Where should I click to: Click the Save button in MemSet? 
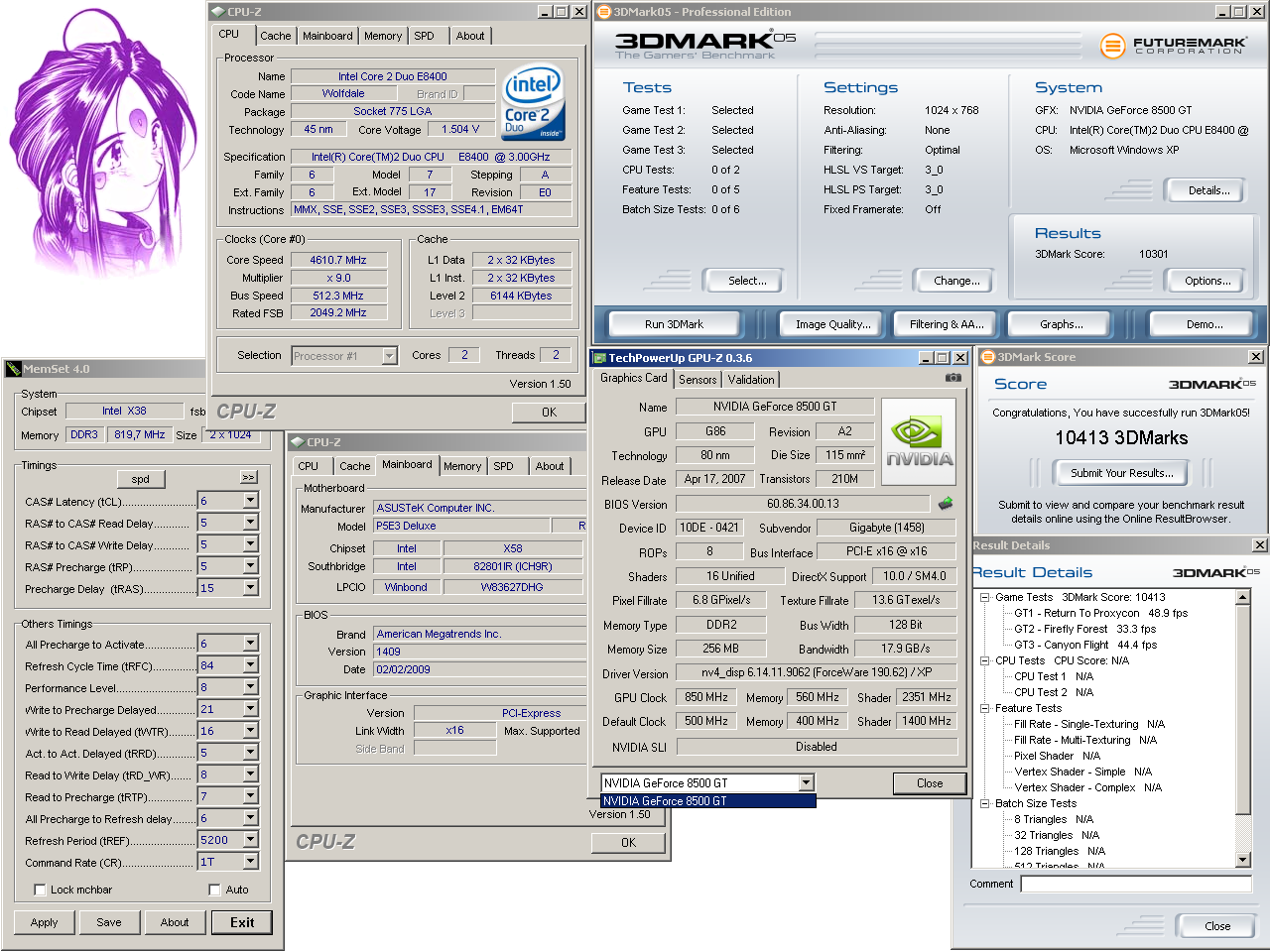[109, 922]
